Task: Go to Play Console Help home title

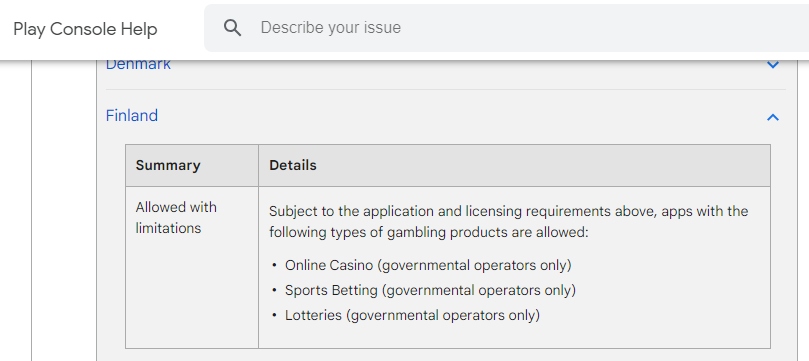Action: [85, 29]
